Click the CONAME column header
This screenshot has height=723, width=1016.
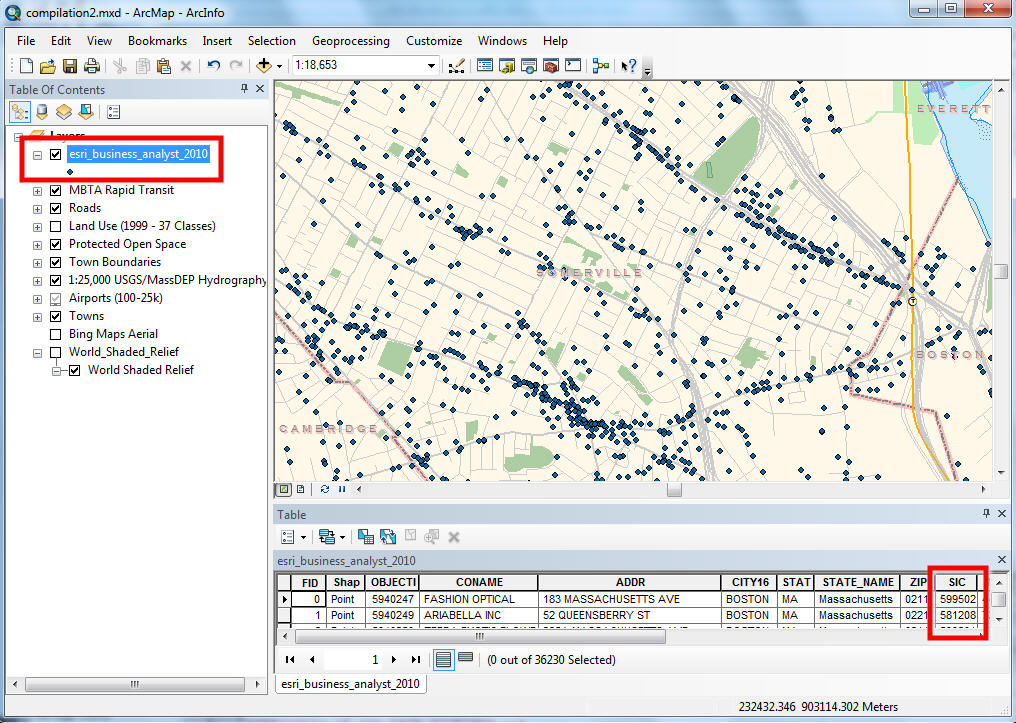pyautogui.click(x=479, y=582)
